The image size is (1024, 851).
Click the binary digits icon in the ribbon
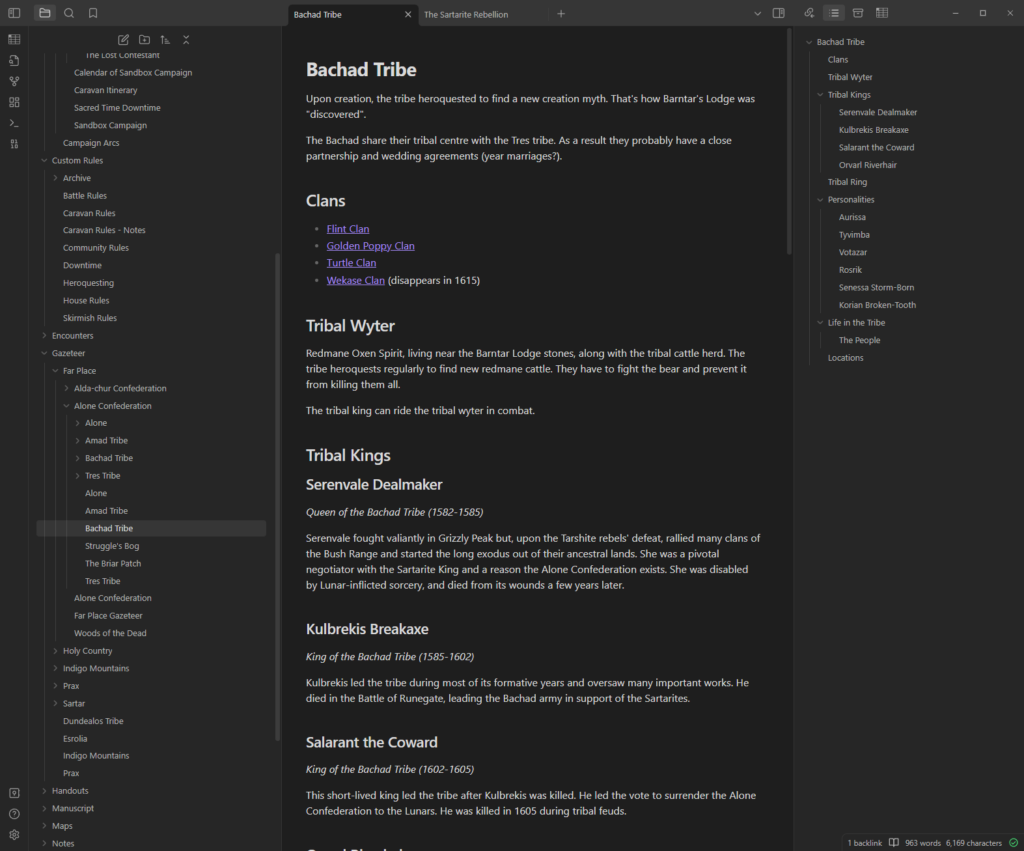click(x=14, y=144)
